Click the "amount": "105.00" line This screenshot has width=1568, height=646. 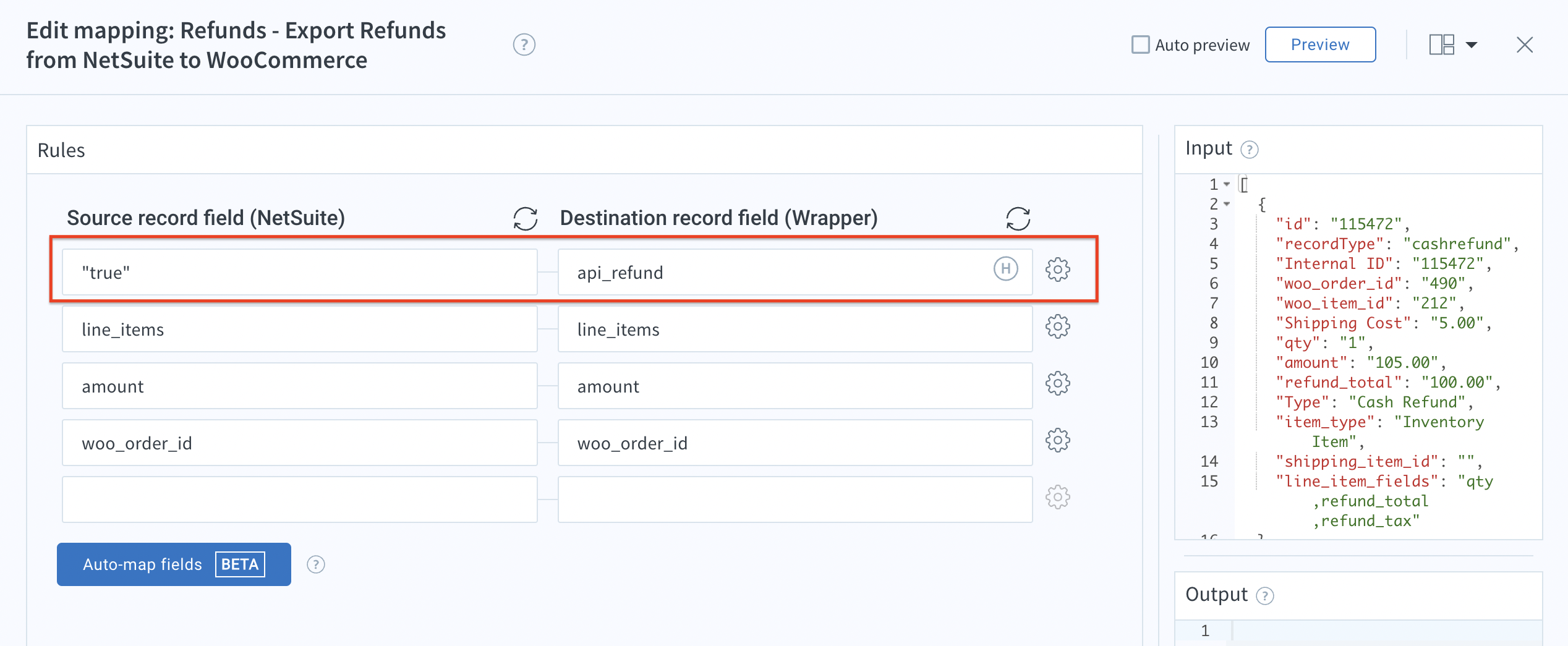coord(1361,362)
